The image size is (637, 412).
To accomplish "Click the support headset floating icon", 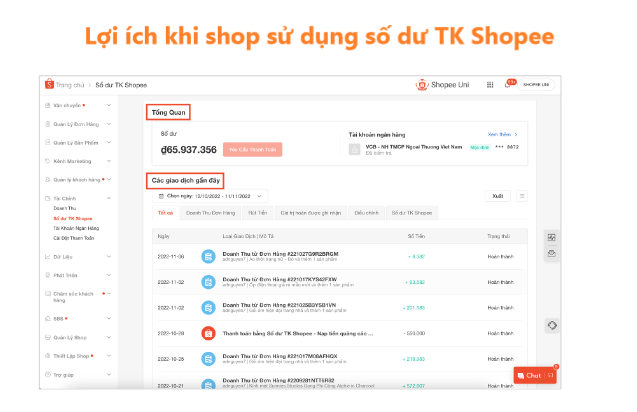I will pos(552,325).
